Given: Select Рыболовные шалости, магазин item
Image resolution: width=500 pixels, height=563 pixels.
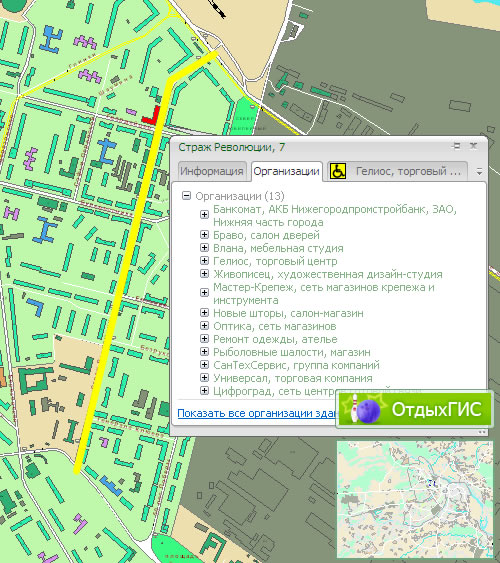Looking at the screenshot, I should (292, 352).
